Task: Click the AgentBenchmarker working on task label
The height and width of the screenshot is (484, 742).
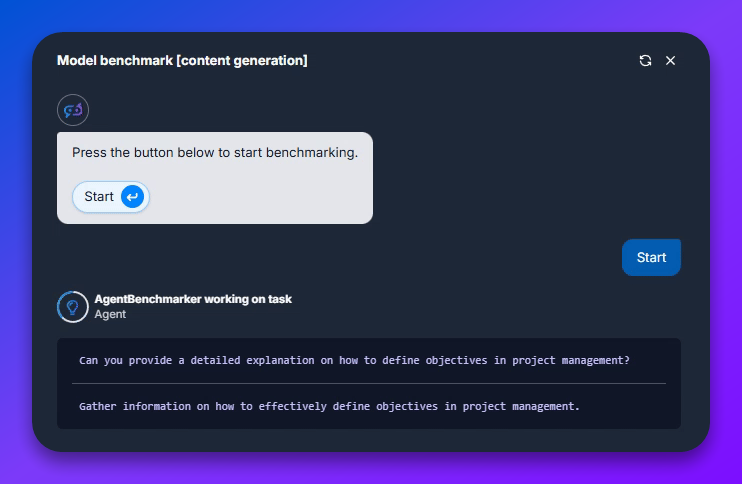Action: pyautogui.click(x=193, y=299)
